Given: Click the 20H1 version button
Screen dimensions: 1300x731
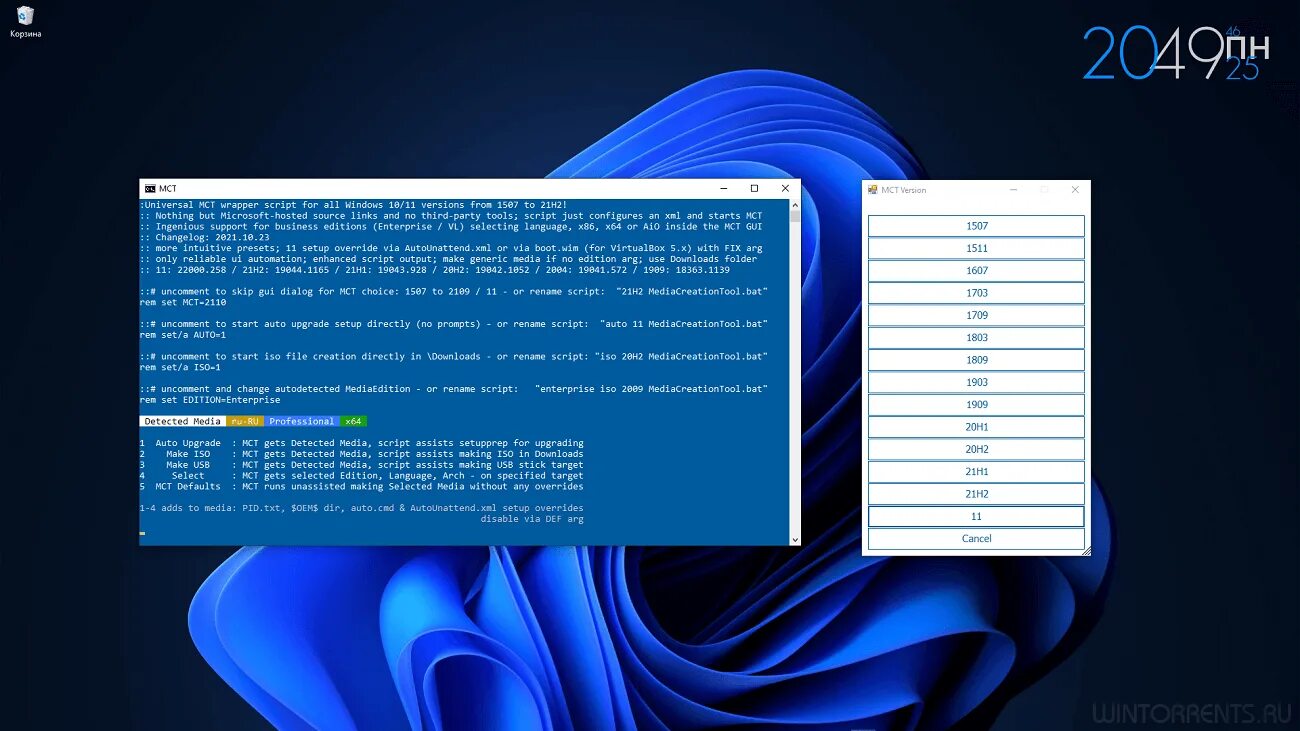Looking at the screenshot, I should (x=976, y=427).
